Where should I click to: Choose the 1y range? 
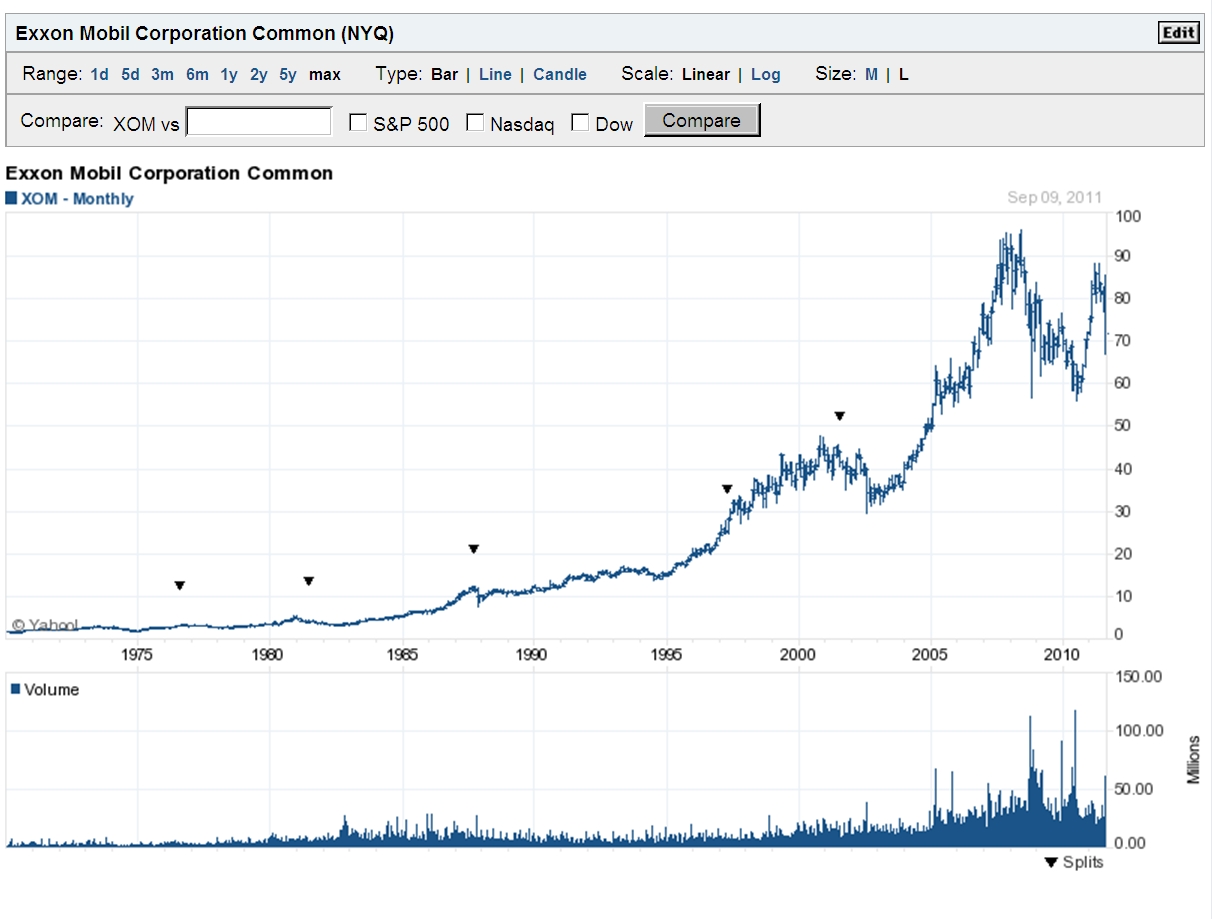229,74
